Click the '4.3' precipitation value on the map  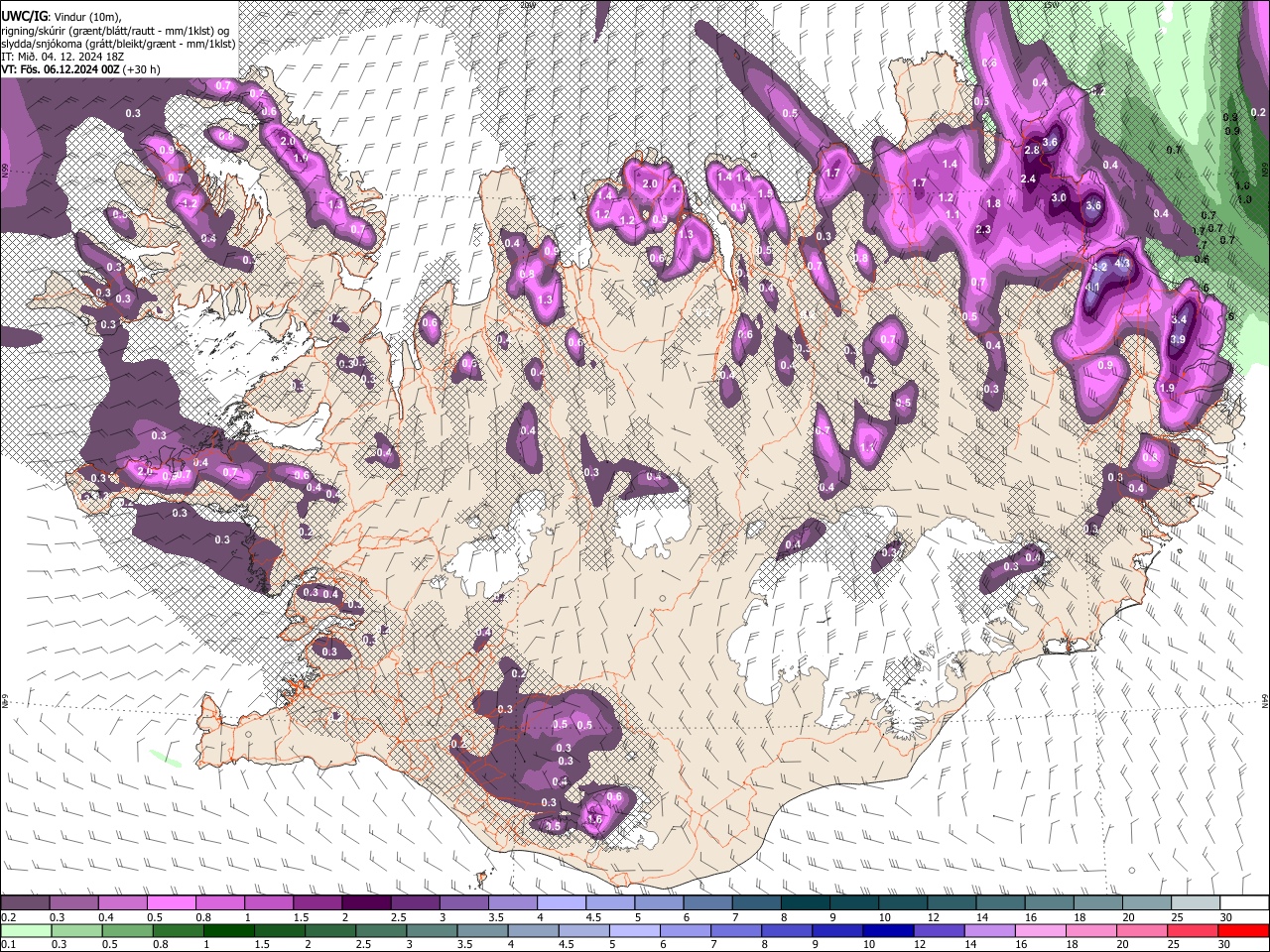pyautogui.click(x=1122, y=265)
